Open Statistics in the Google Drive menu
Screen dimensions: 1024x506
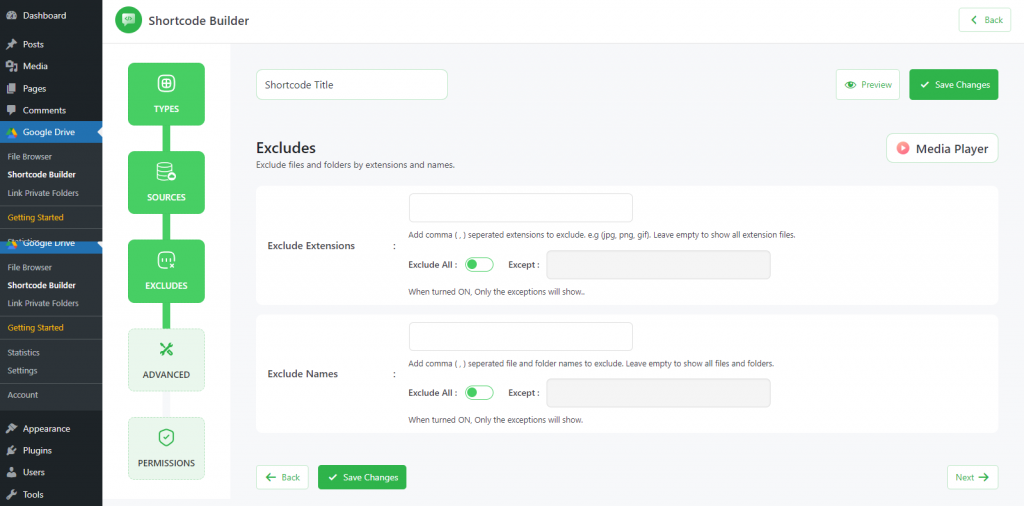[24, 353]
